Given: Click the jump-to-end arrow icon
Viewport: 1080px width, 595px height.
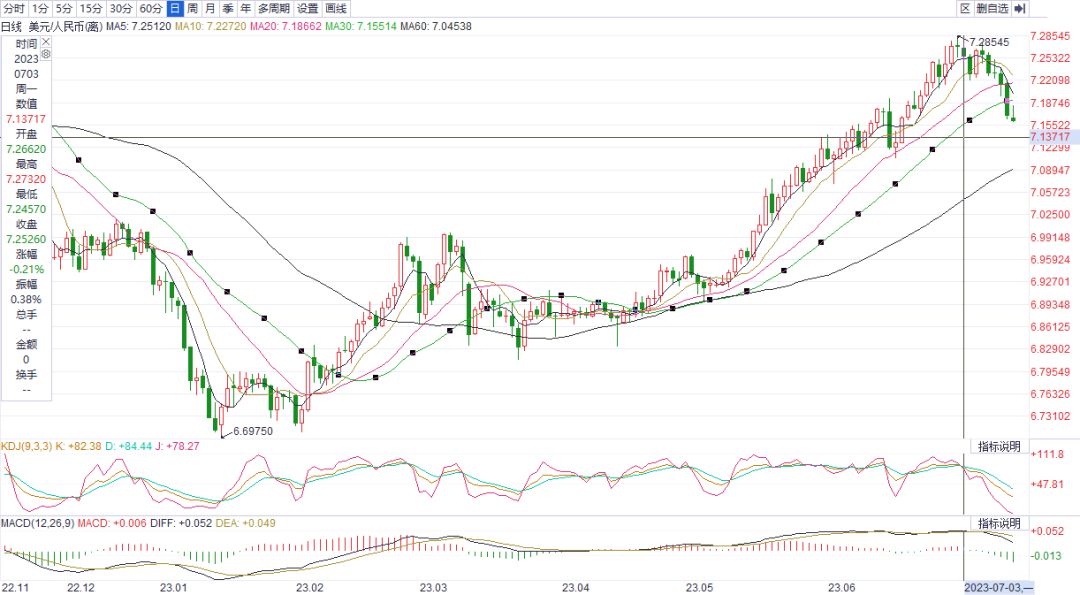Looking at the screenshot, I should 1021,8.
